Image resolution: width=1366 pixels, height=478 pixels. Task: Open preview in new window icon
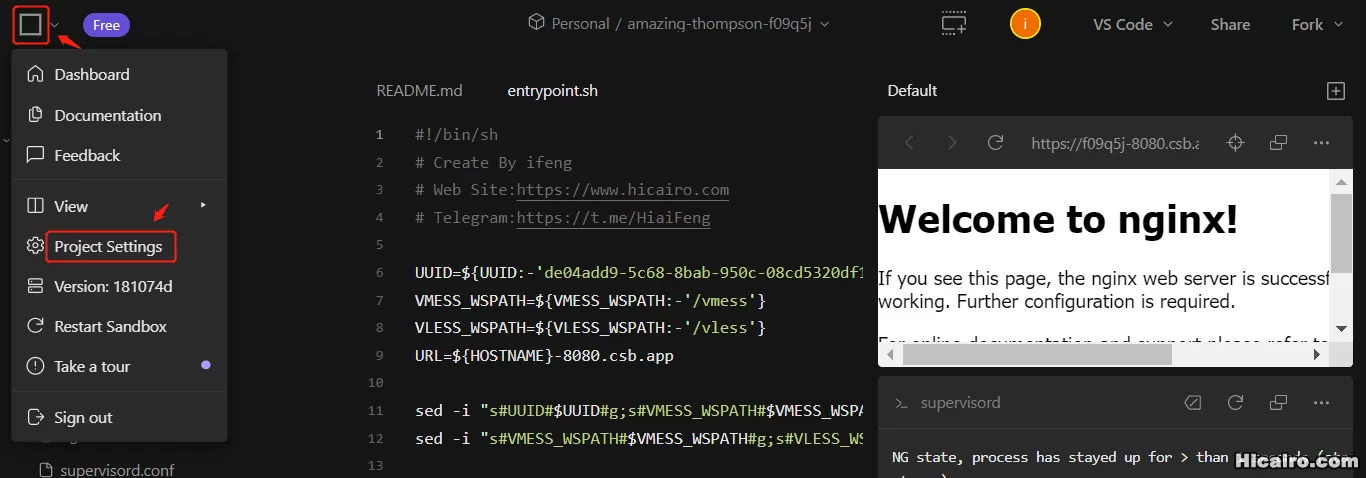coord(1278,143)
